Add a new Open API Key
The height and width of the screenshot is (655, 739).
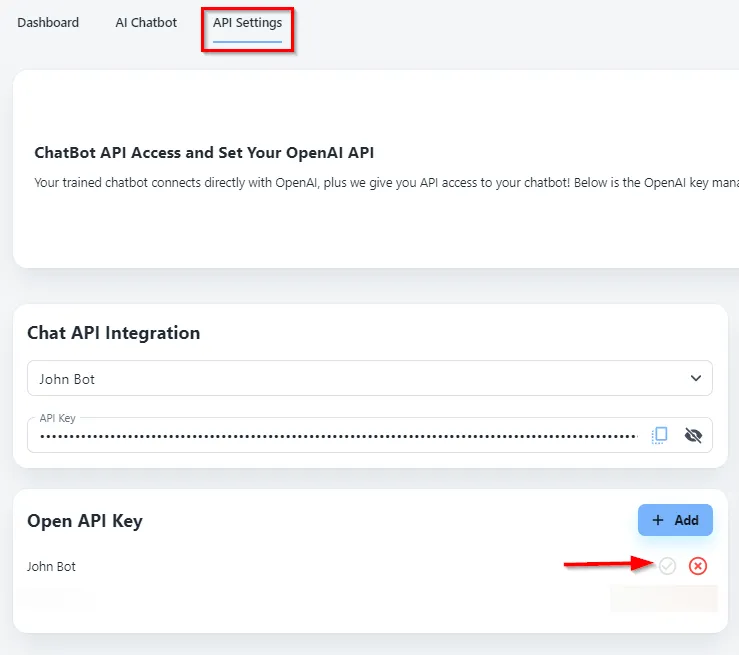(x=675, y=520)
